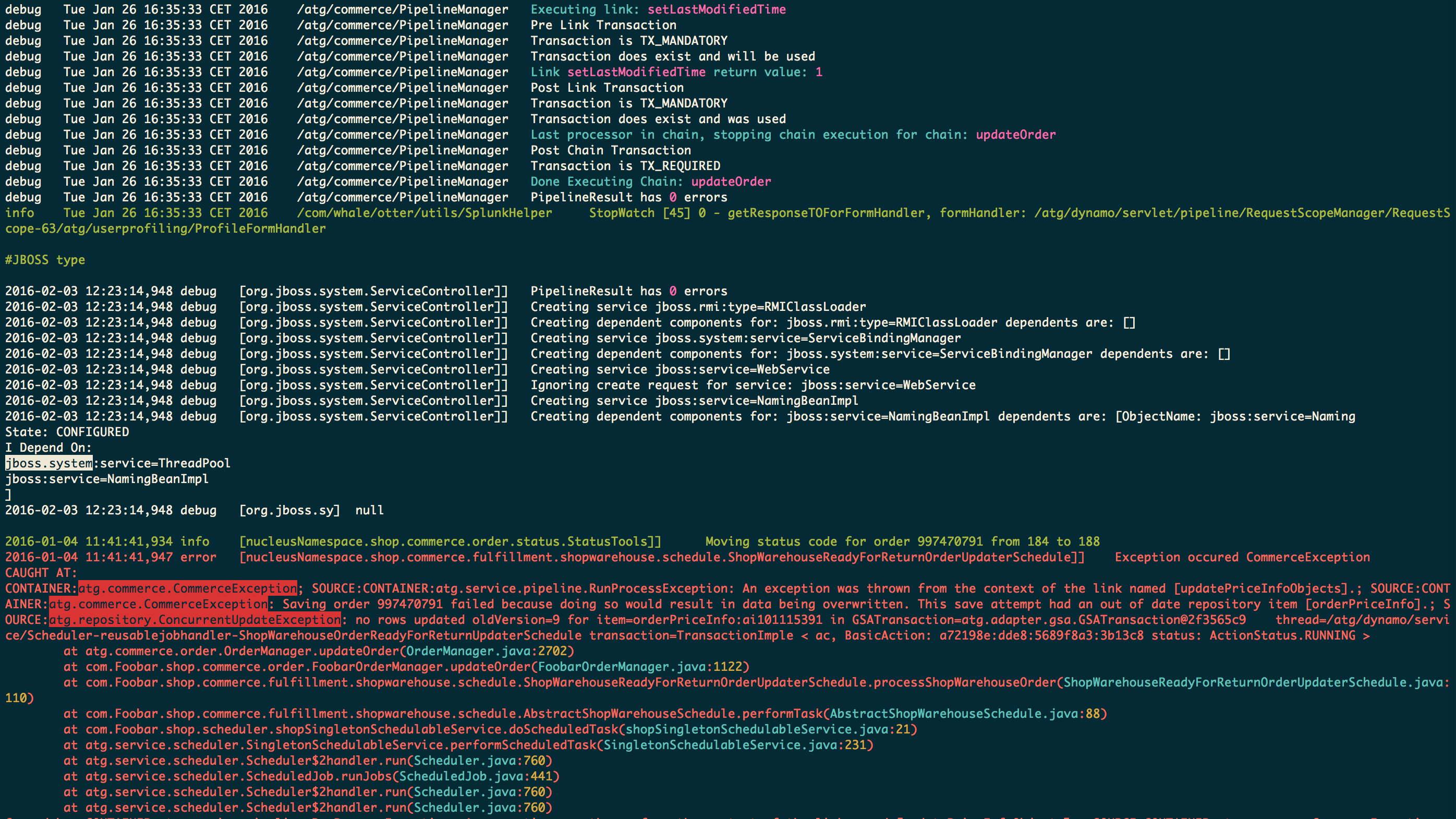Screen dimensions: 1456x819
Task: Click the #JBOSS type comment line
Action: point(45,260)
